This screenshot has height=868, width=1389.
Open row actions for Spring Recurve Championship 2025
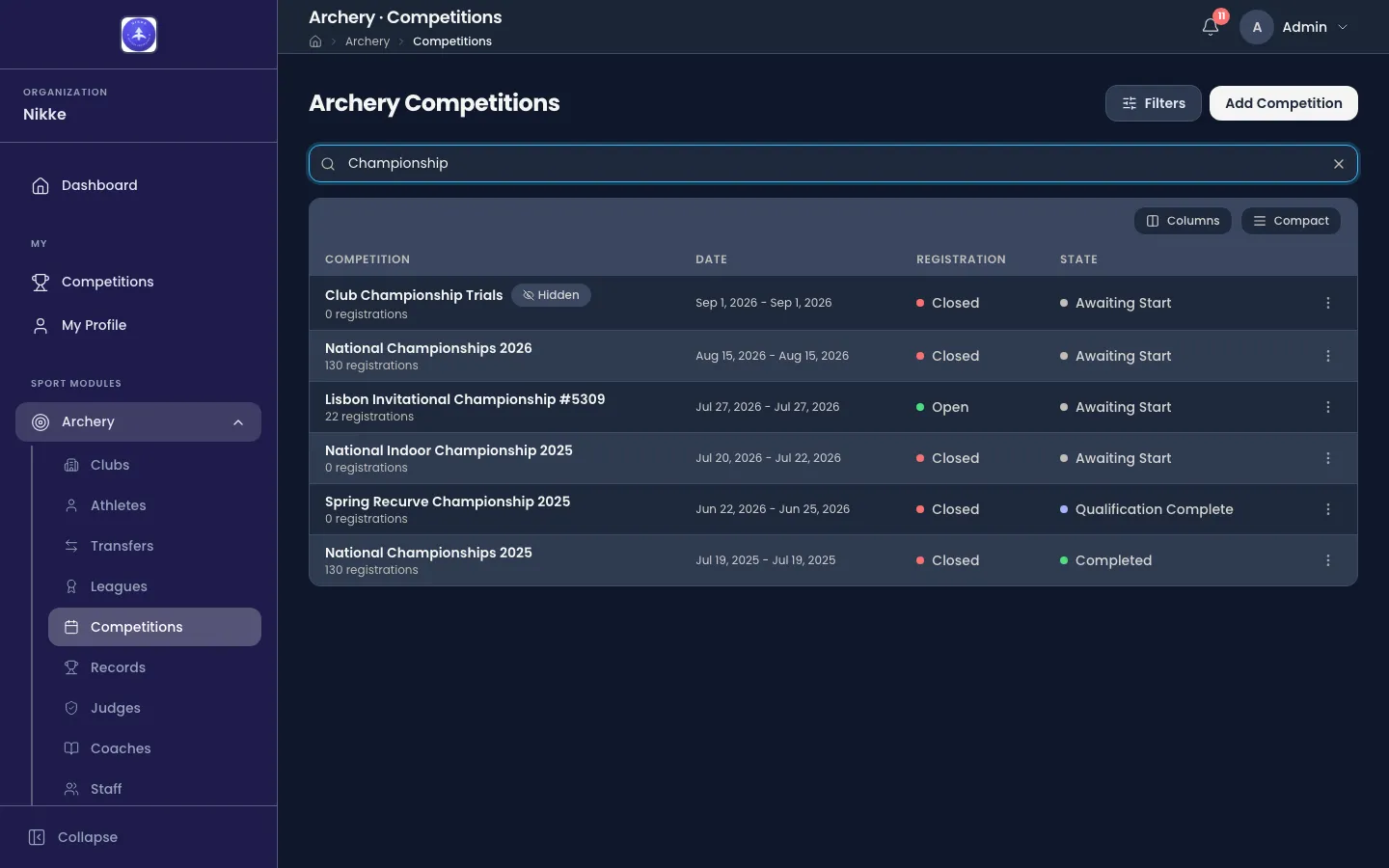[1328, 509]
